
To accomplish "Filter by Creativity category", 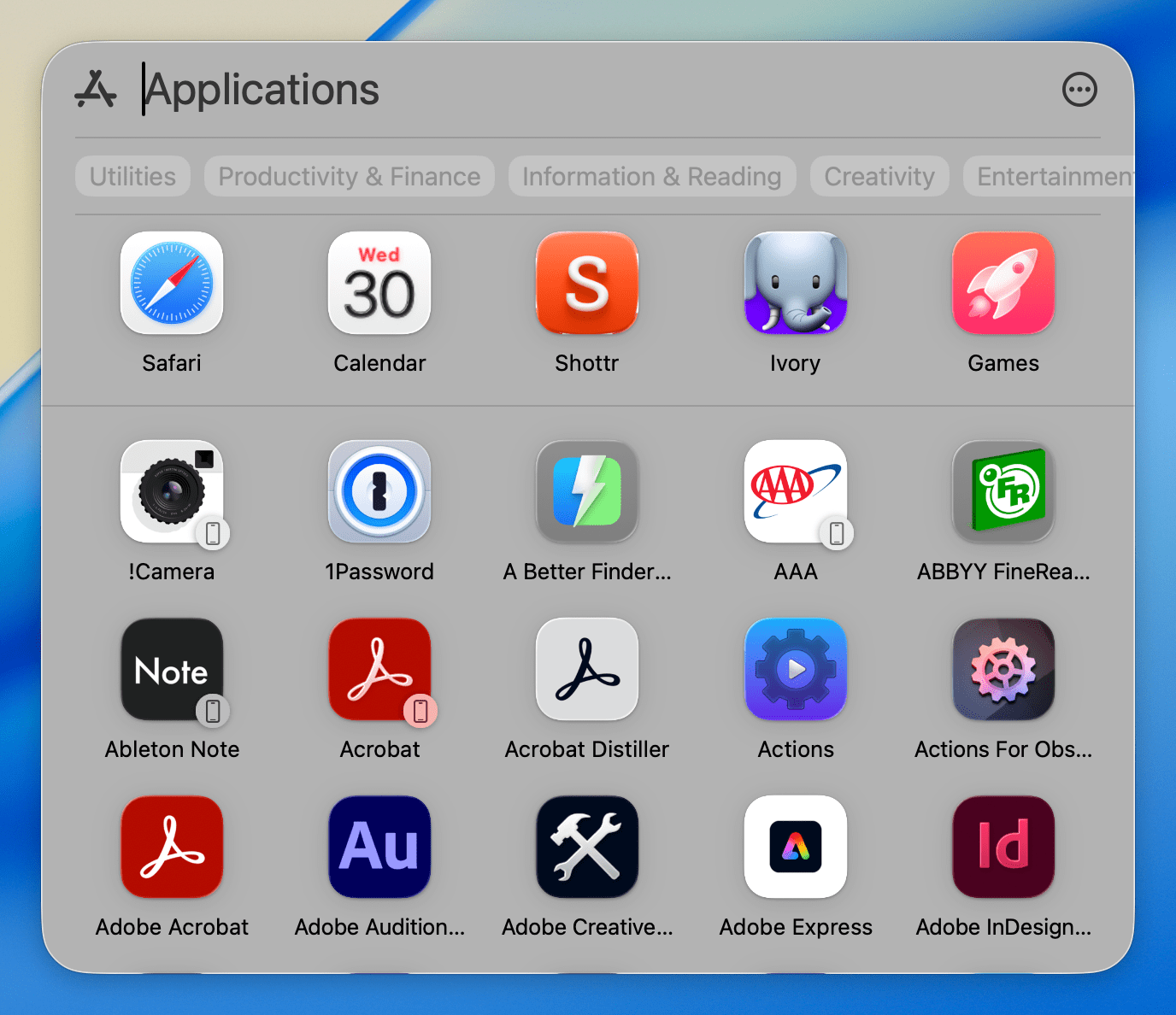I will pos(879,176).
